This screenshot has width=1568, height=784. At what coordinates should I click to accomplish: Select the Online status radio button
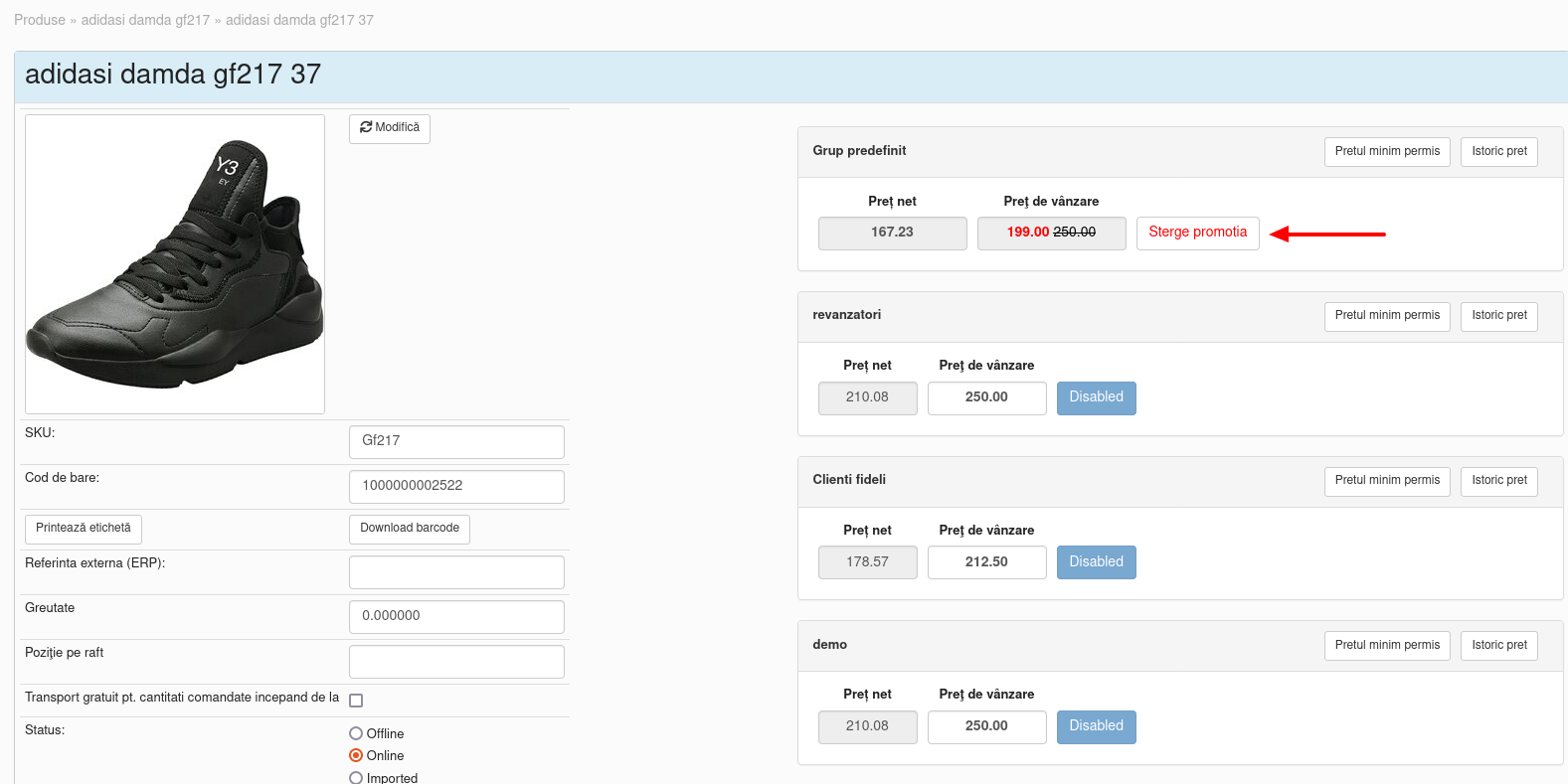coord(356,755)
